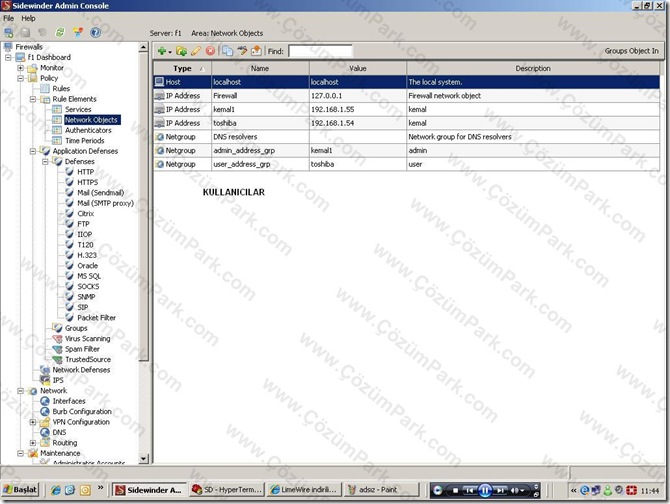Select the Time Periods tree item
670x504 pixels.
point(85,141)
